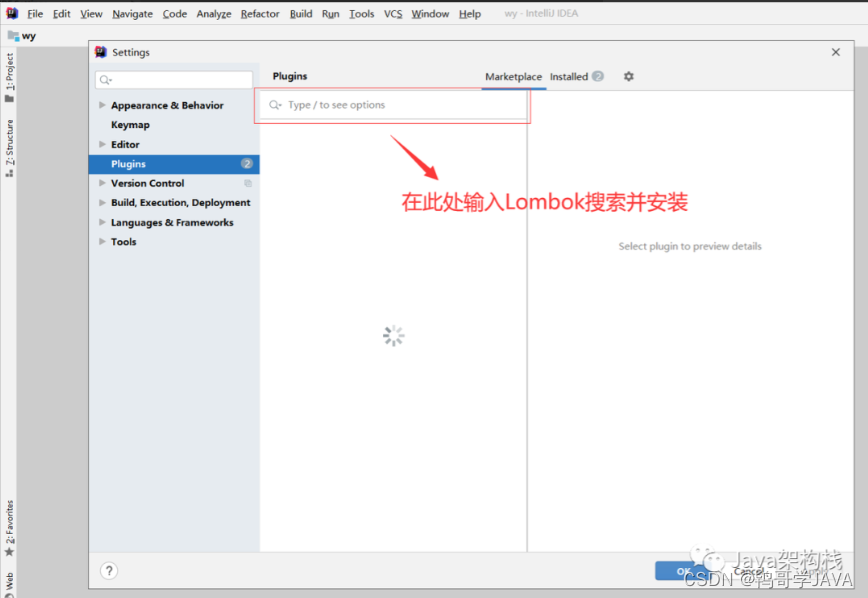868x598 pixels.
Task: Expand Build, Execution, Deployment node
Action: pos(102,203)
